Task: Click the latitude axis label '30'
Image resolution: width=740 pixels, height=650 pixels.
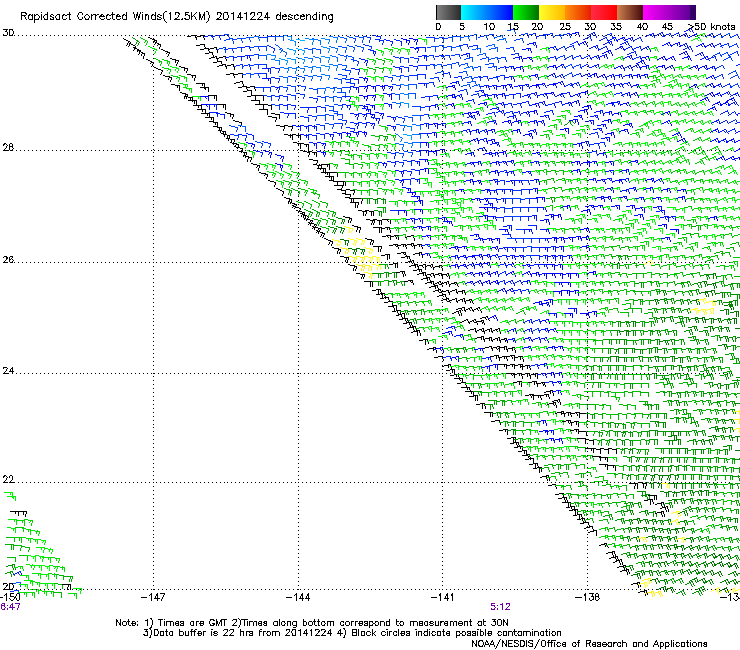Action: click(8, 33)
